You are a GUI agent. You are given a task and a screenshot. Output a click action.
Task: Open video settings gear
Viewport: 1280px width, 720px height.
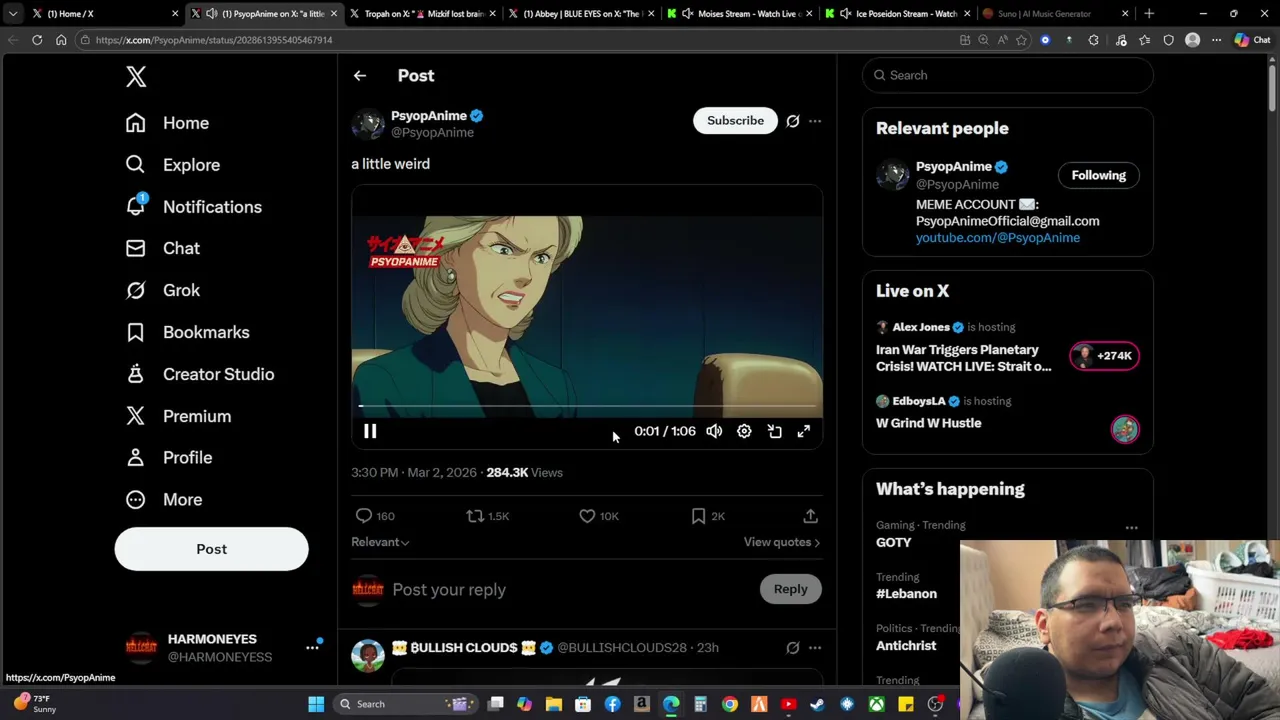tap(744, 431)
